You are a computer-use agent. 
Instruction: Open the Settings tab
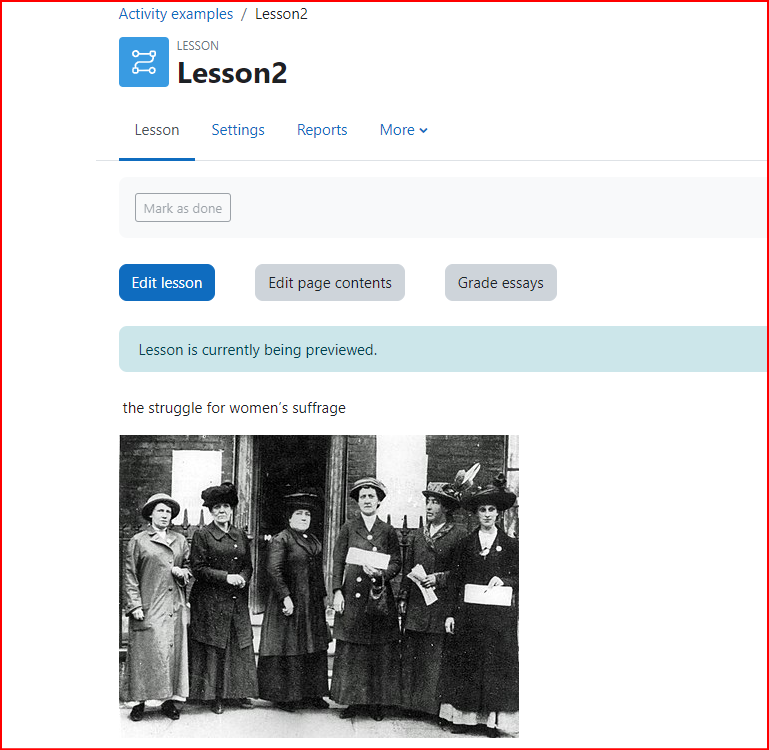point(238,130)
